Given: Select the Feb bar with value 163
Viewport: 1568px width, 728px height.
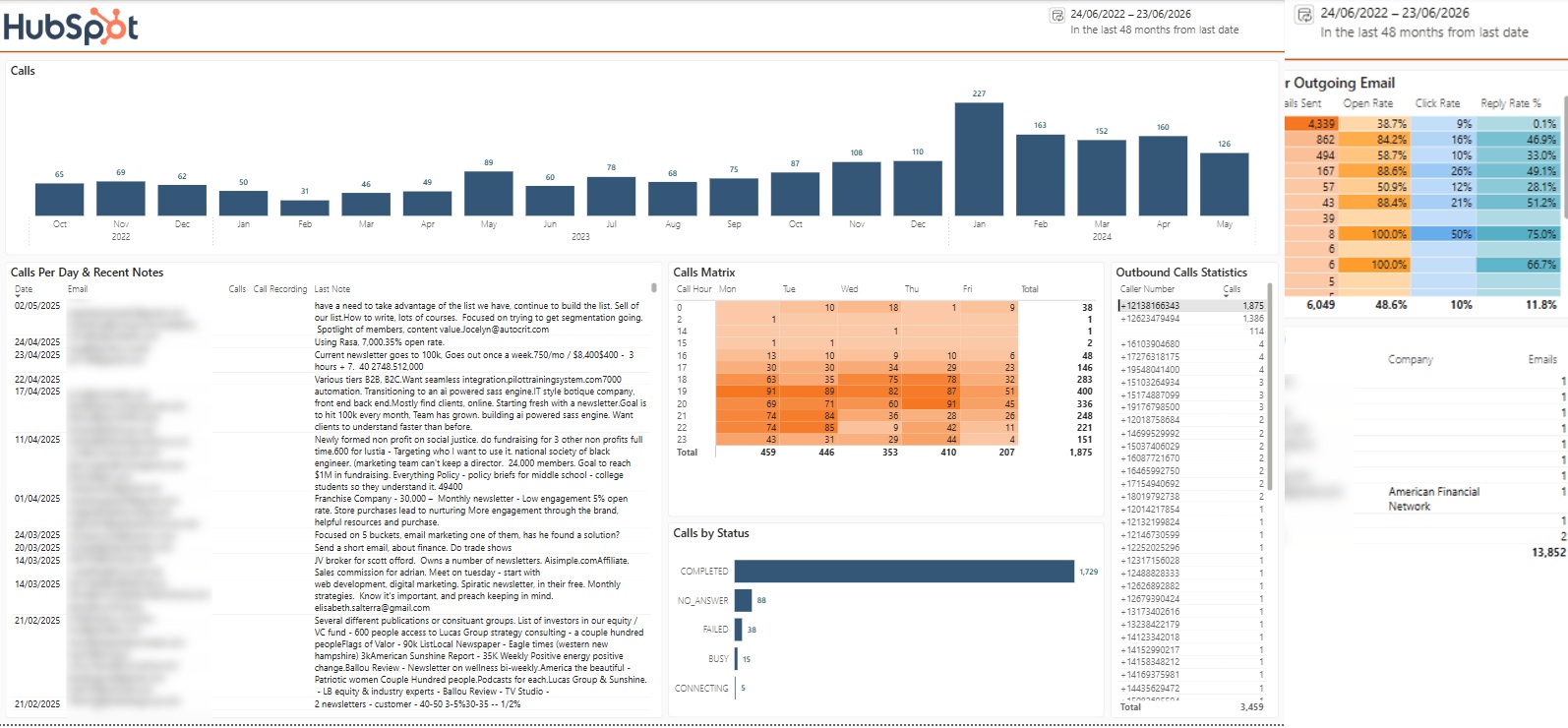Looking at the screenshot, I should click(1040, 174).
